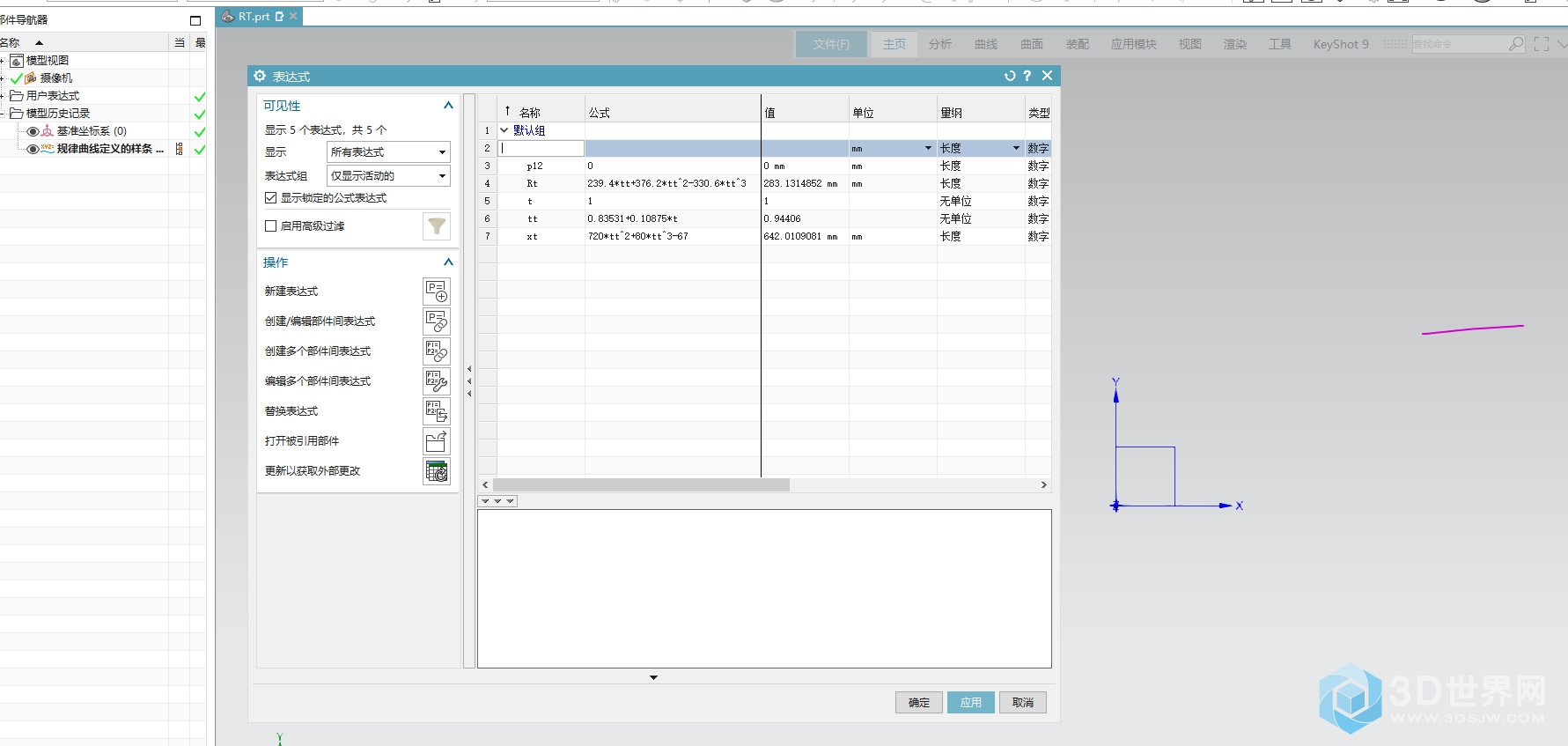This screenshot has height=746, width=1568.
Task: Open the mm unit dropdown in row 2
Action: click(x=928, y=148)
